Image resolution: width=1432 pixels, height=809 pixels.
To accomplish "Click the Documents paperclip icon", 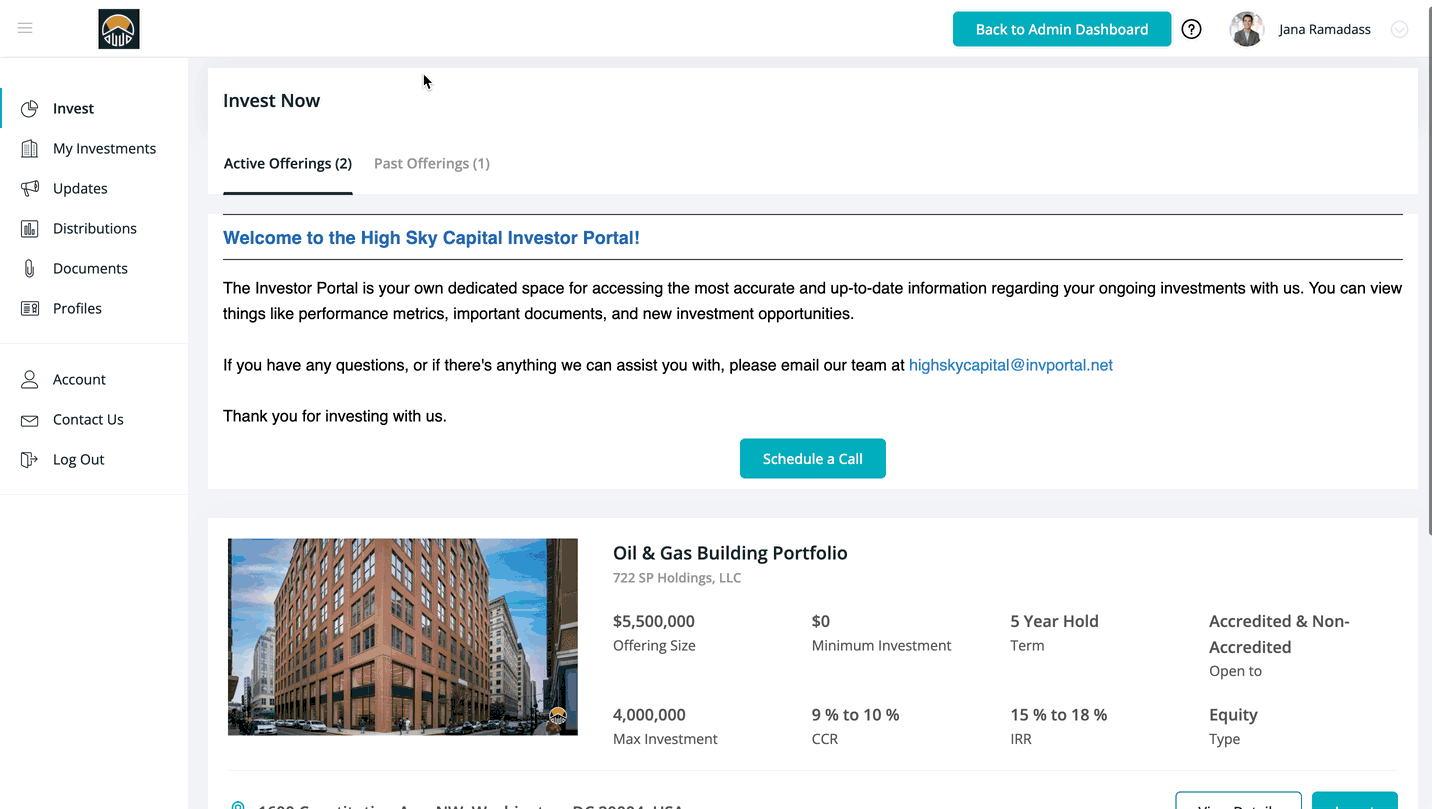I will [x=30, y=268].
